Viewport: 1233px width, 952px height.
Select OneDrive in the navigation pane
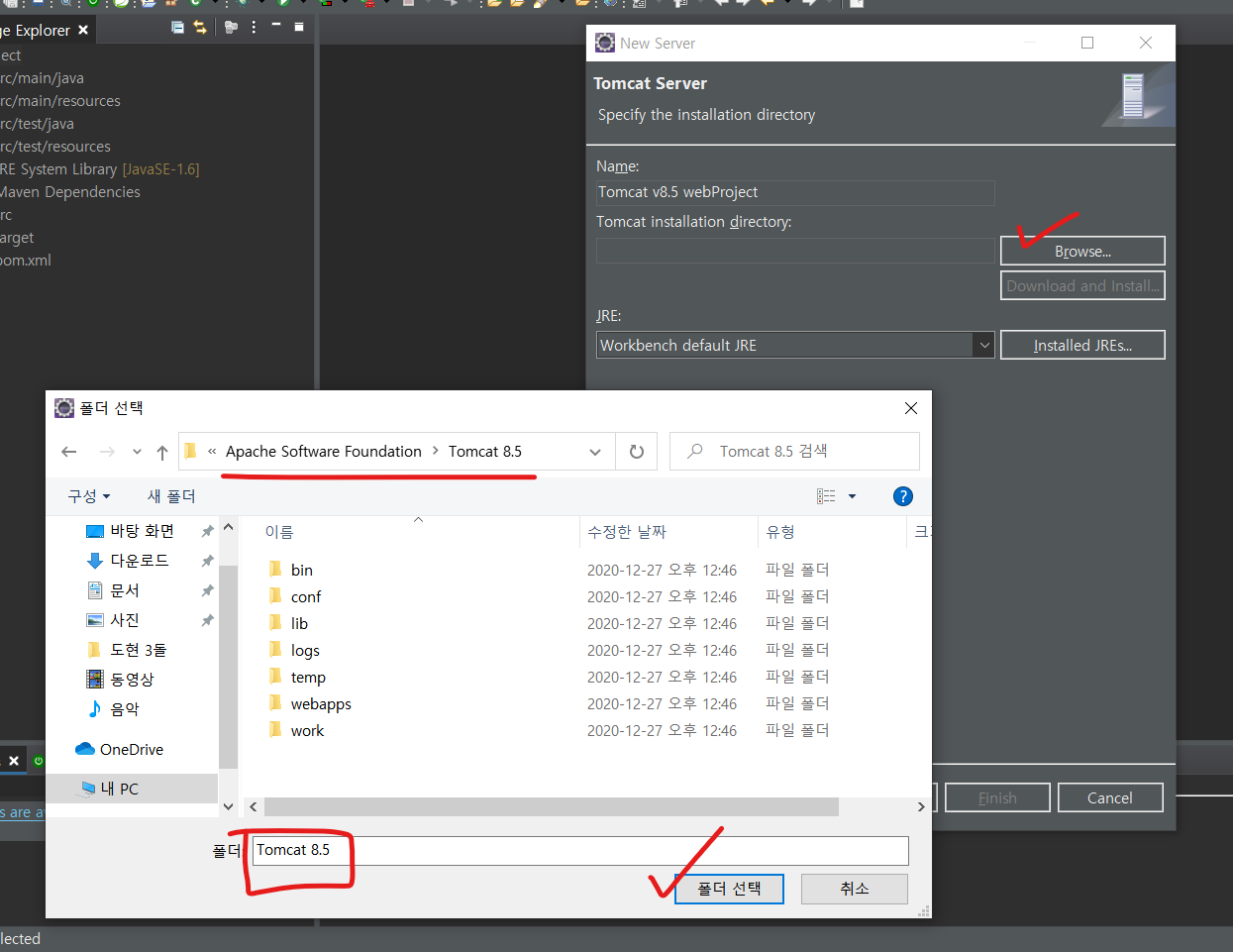131,749
